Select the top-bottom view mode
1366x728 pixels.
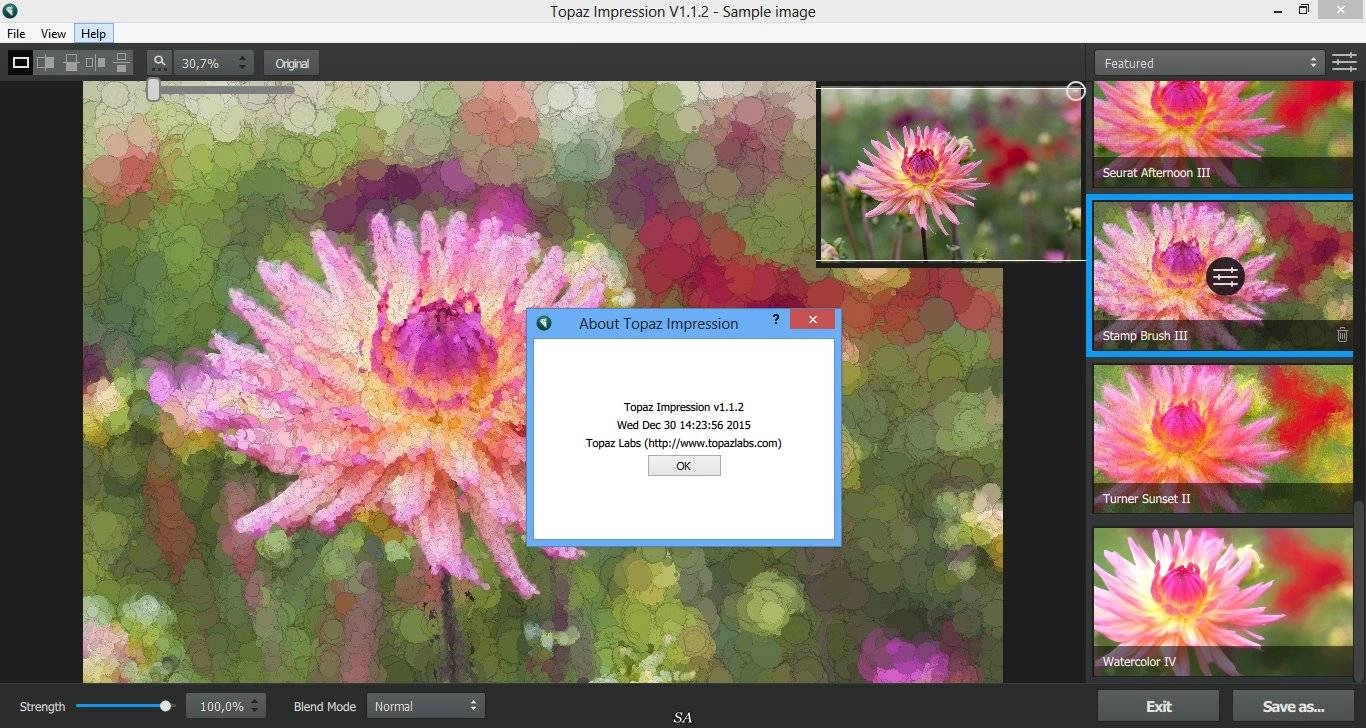(121, 63)
